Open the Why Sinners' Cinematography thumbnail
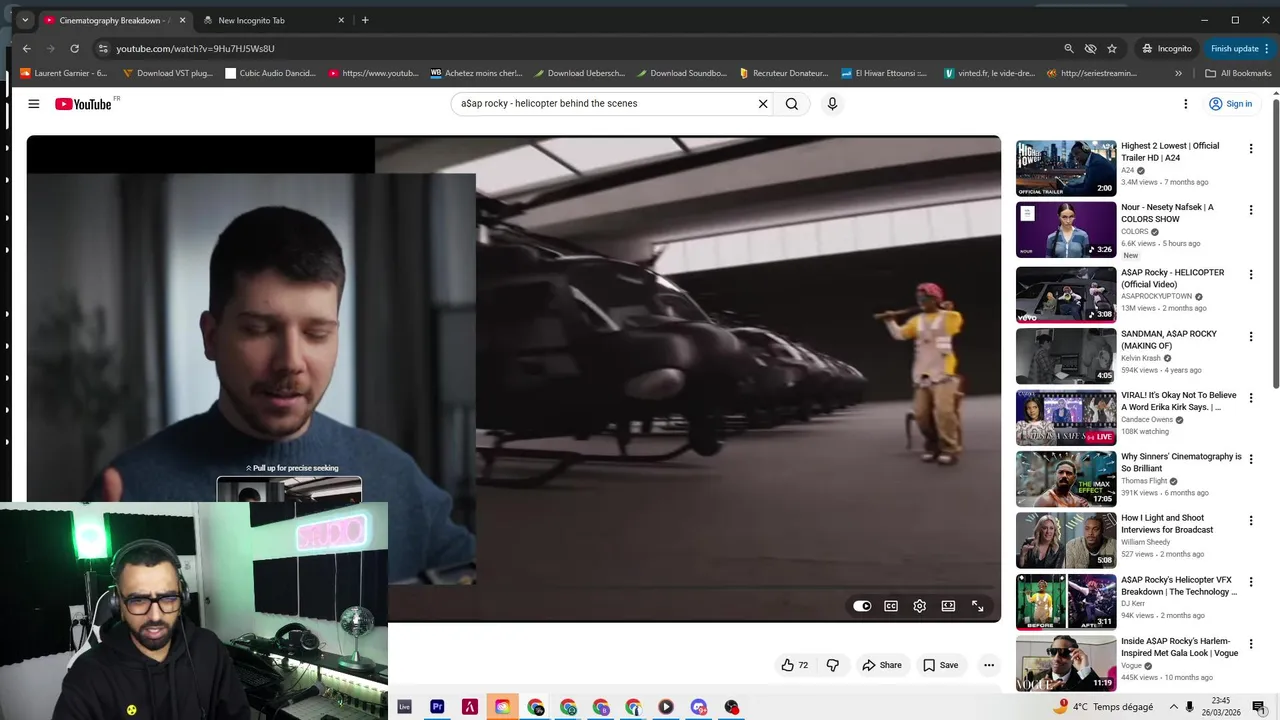Viewport: 1280px width, 720px height. pos(1066,479)
